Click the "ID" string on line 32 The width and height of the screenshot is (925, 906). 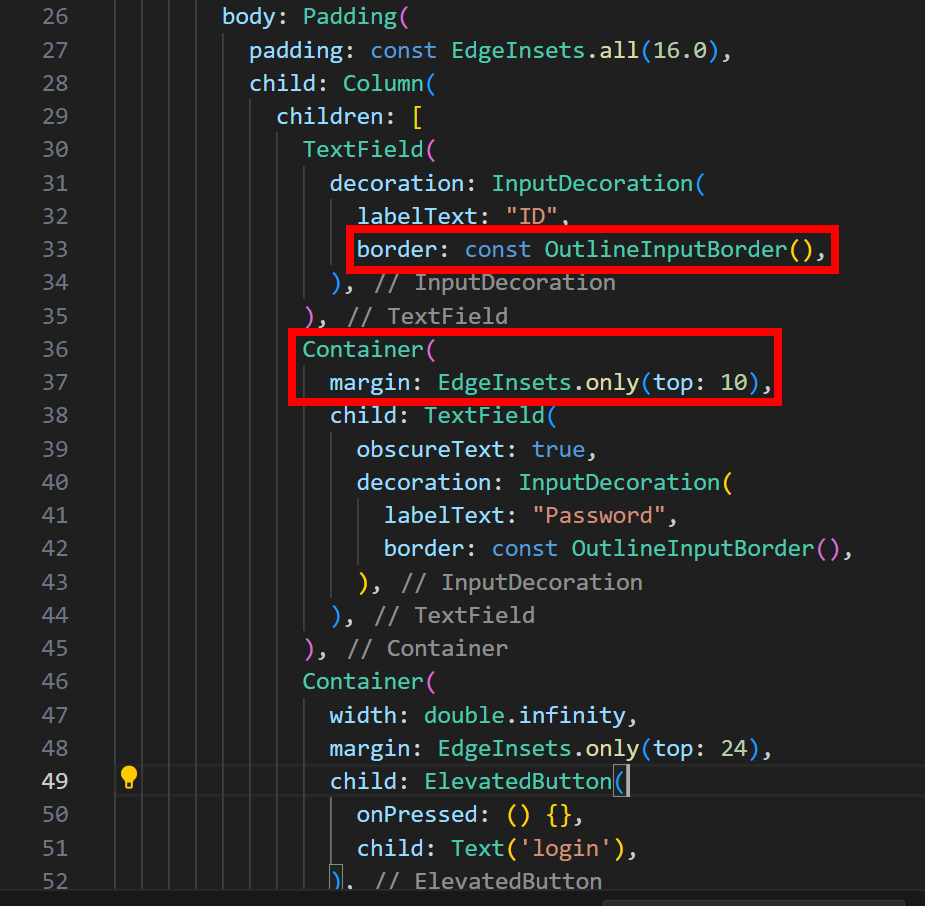click(x=532, y=216)
